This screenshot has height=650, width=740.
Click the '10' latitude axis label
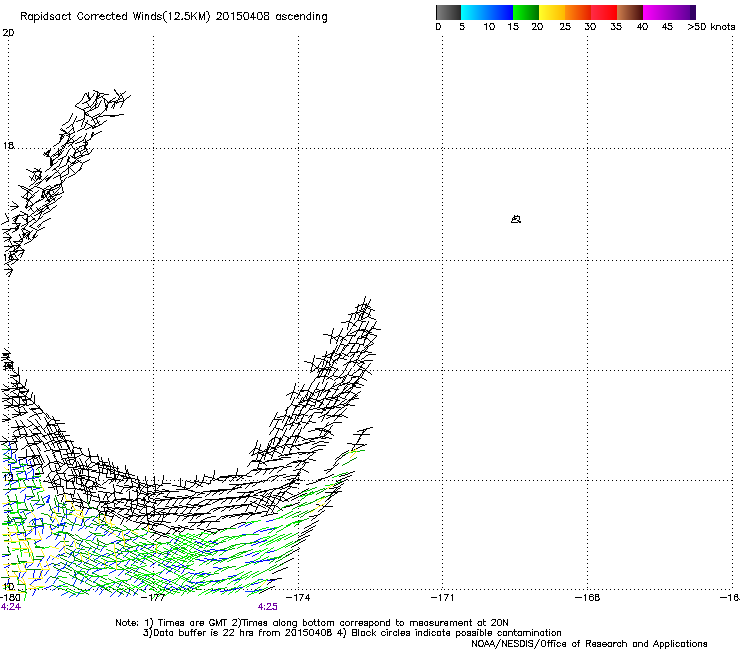pyautogui.click(x=8, y=586)
